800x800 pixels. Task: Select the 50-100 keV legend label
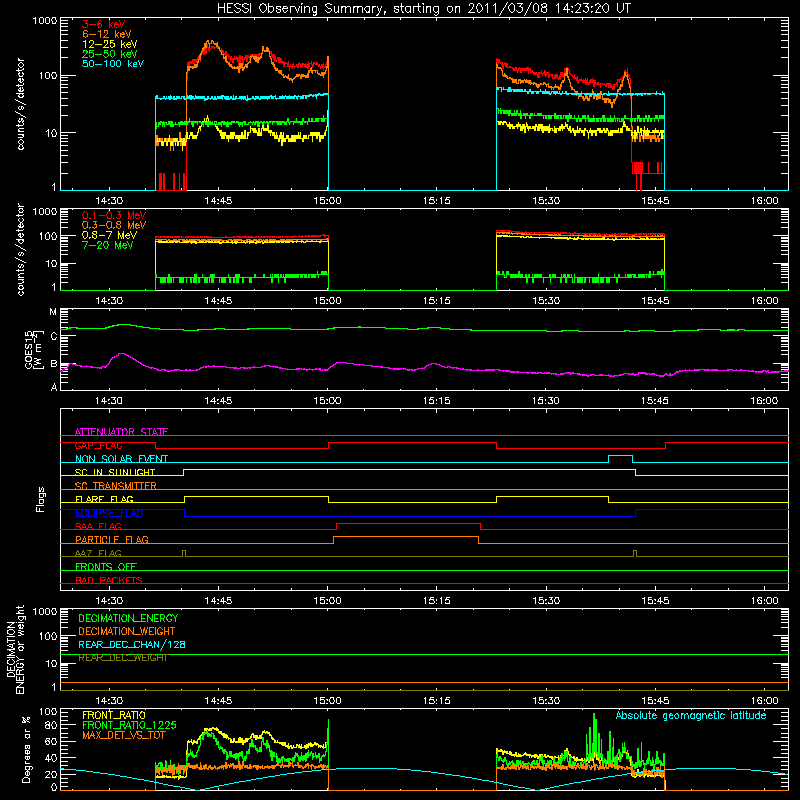tap(113, 64)
